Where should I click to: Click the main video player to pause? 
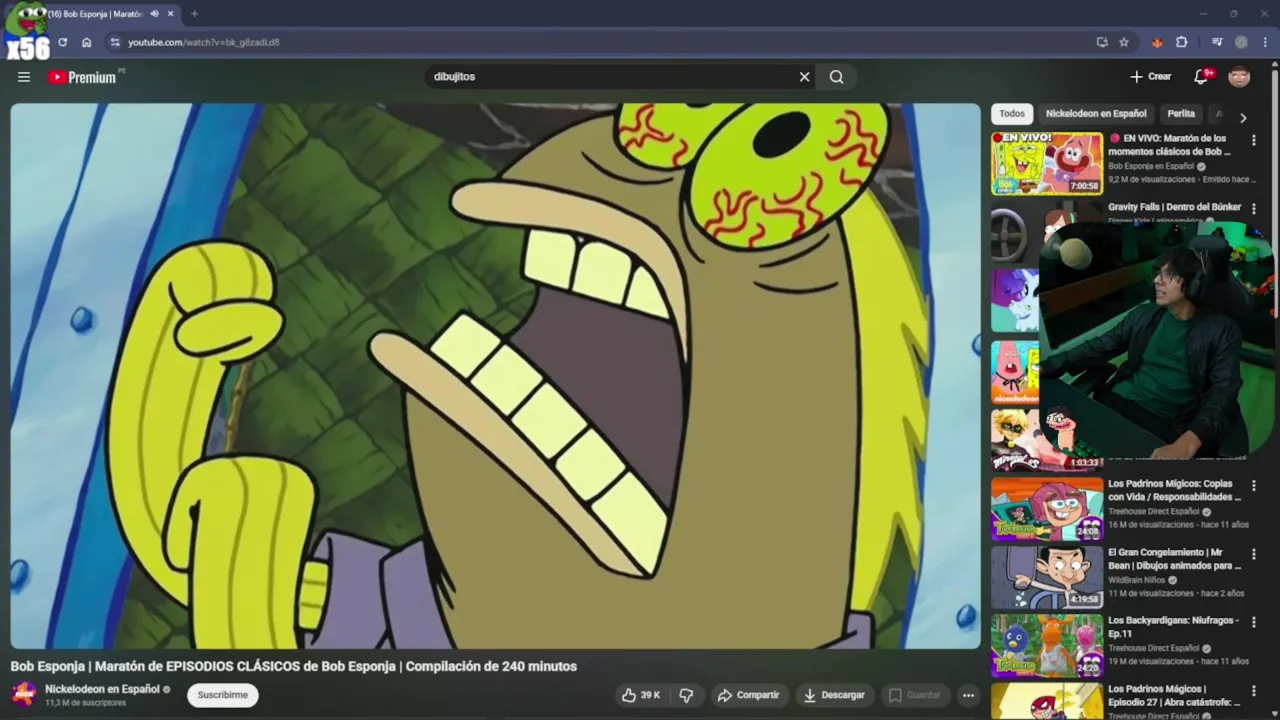pos(495,376)
